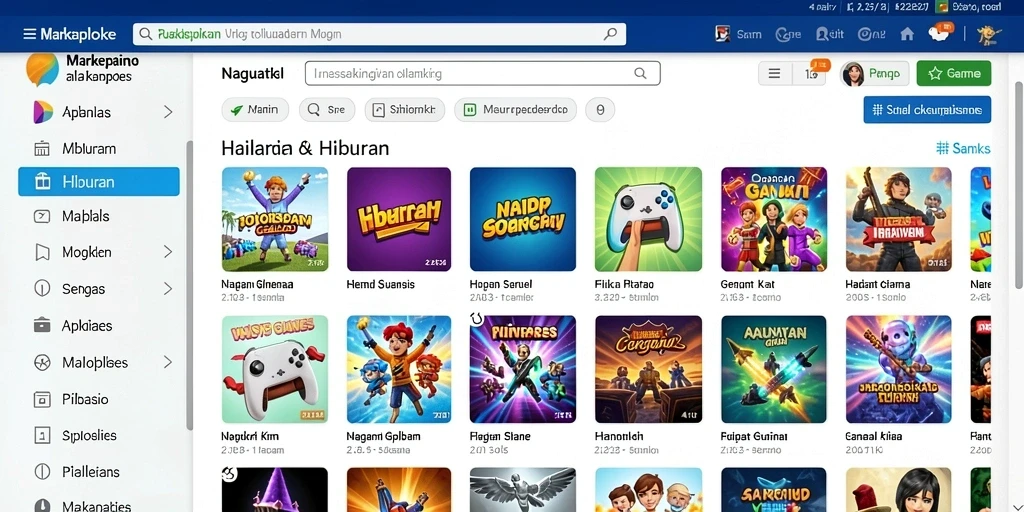Screen dimensions: 1024x512
Task: Expand the Mogklen sidebar chevron
Action: point(168,252)
